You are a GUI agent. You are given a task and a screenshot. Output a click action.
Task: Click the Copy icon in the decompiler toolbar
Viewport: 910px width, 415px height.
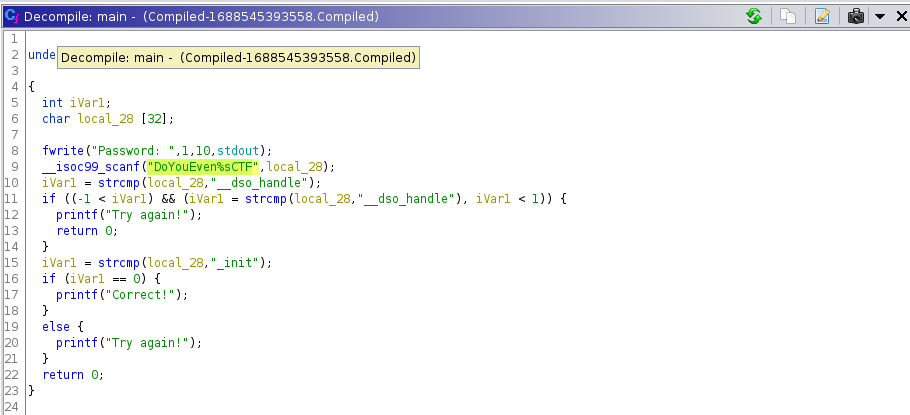point(788,16)
